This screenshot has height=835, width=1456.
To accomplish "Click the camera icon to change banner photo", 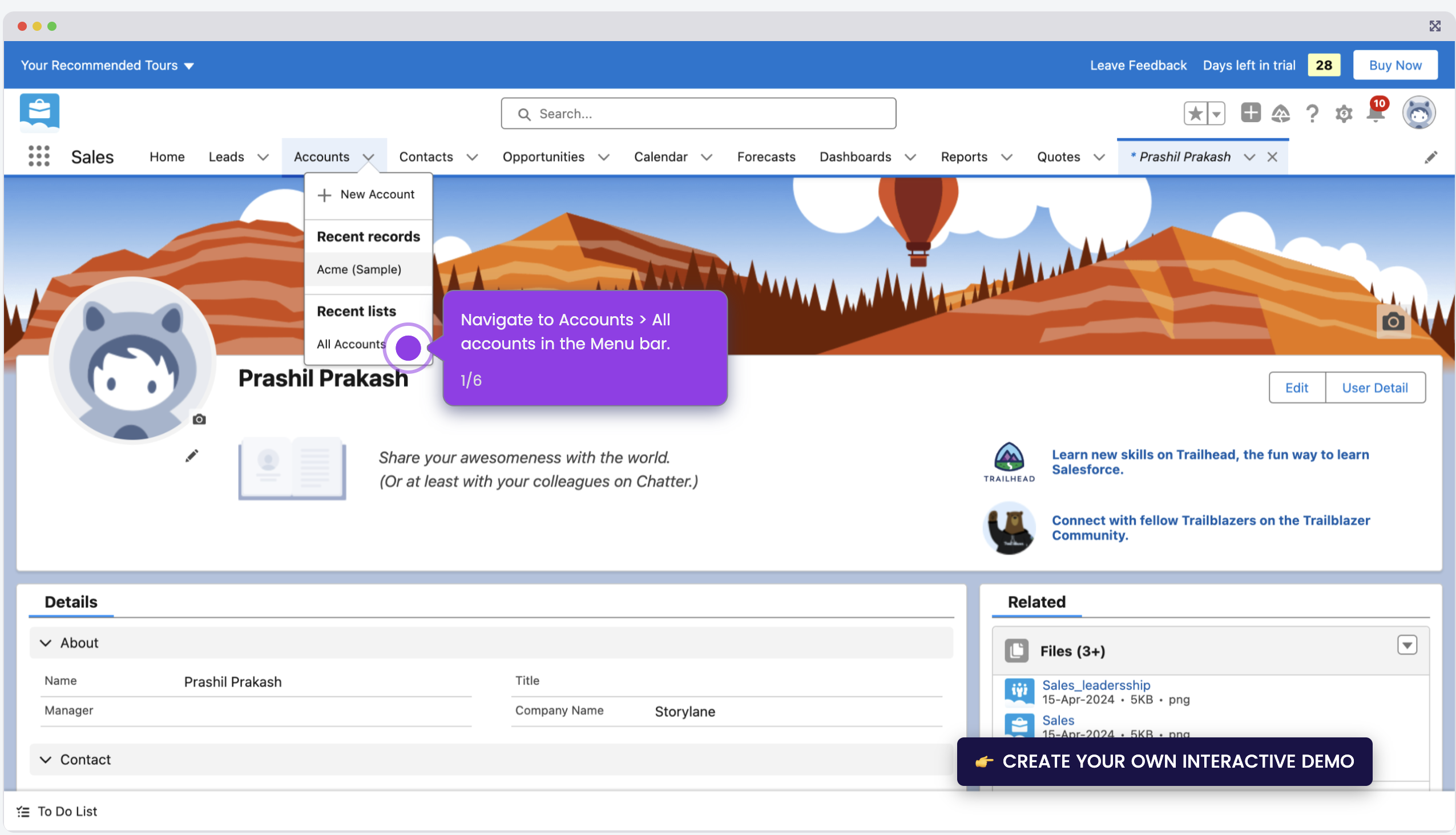I will click(1393, 322).
